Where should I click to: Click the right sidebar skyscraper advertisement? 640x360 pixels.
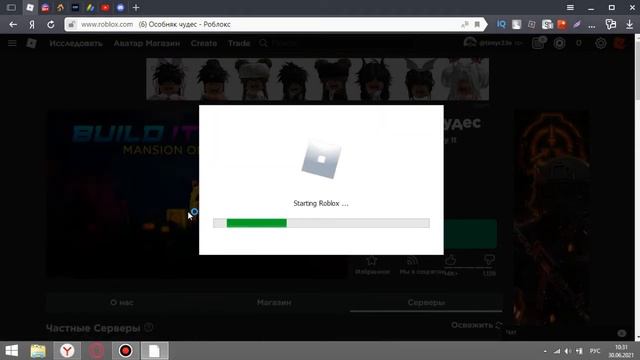pyautogui.click(x=551, y=218)
